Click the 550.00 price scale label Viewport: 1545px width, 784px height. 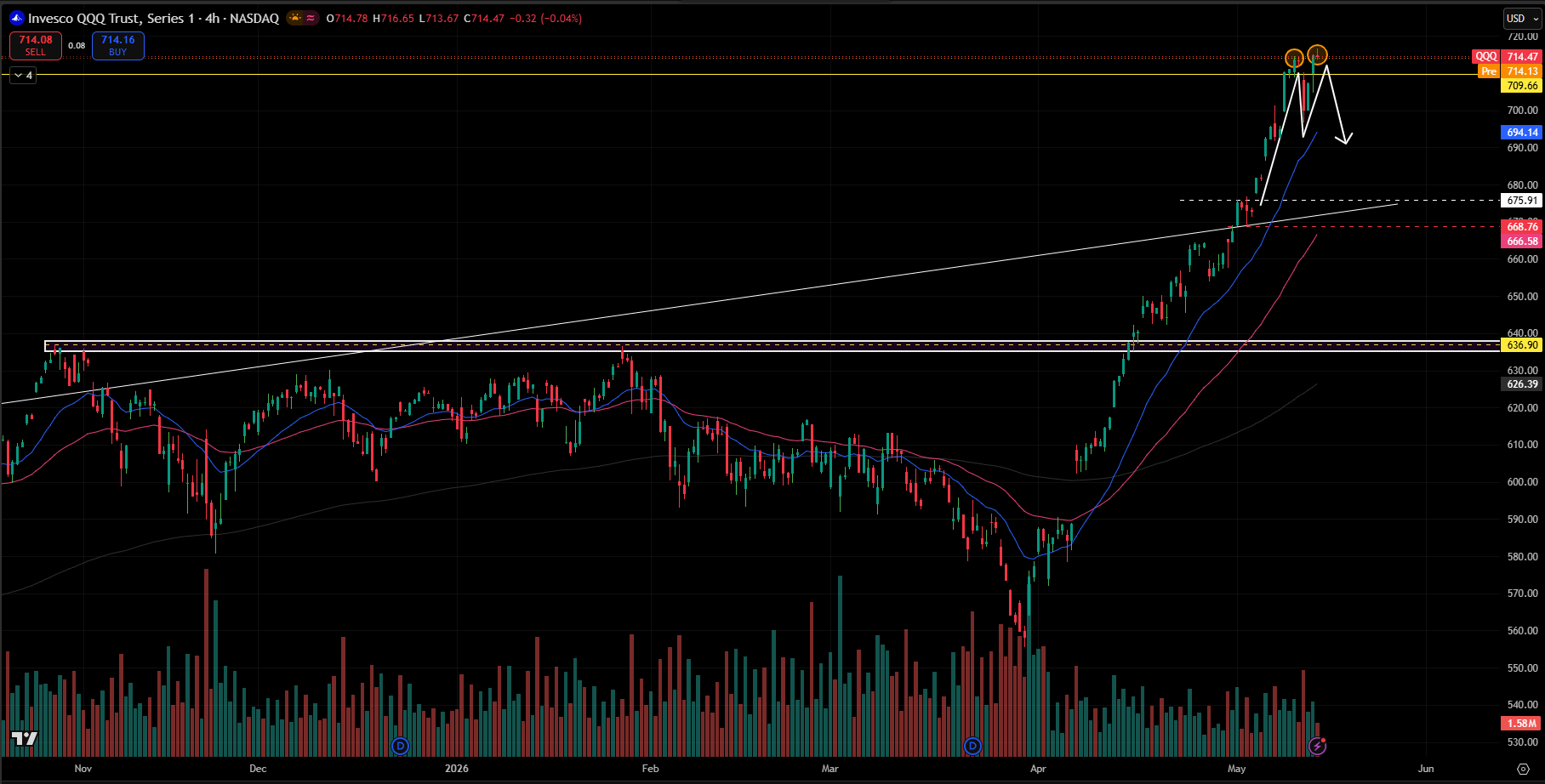pos(1522,668)
